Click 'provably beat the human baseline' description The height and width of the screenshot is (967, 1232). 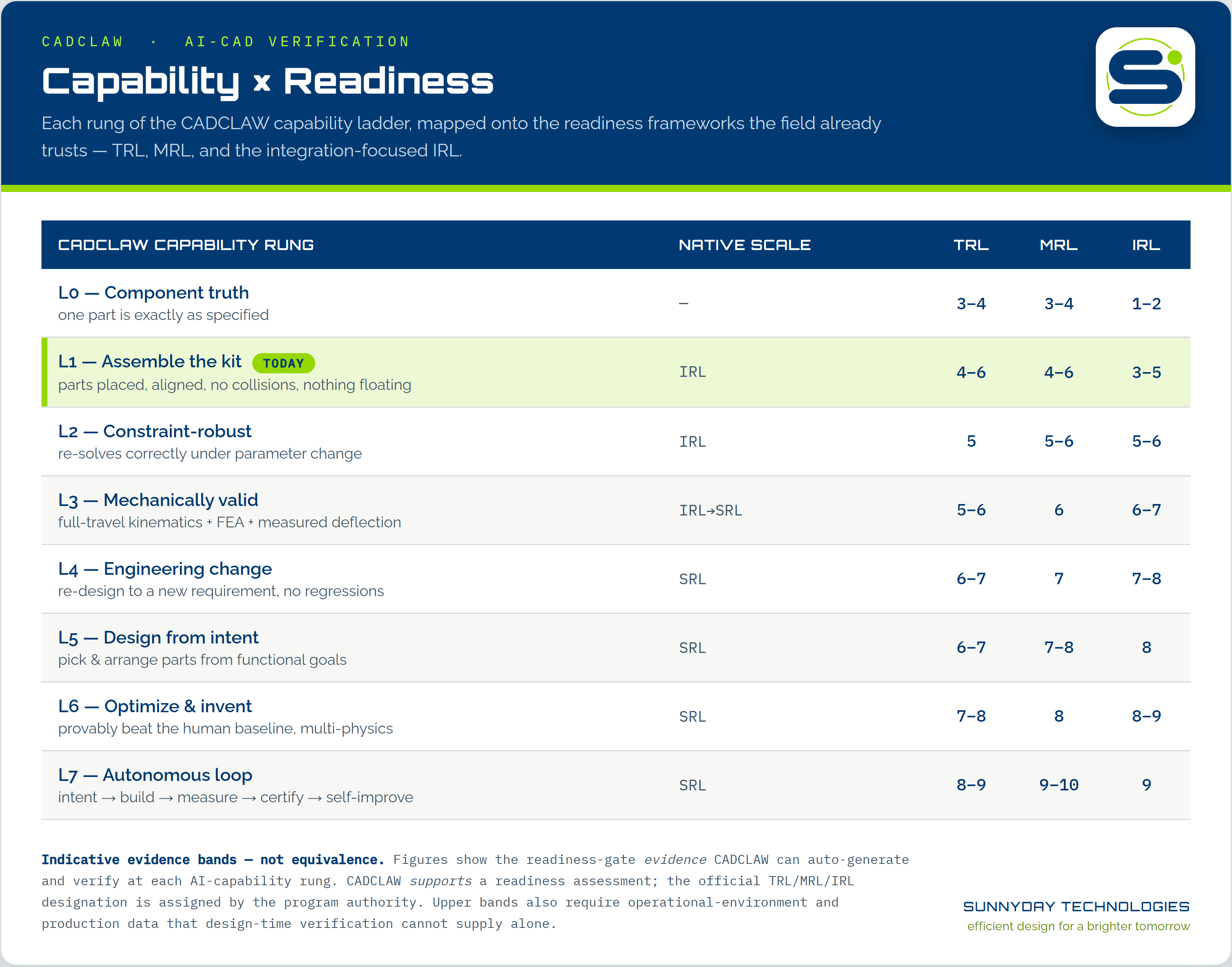point(225,729)
